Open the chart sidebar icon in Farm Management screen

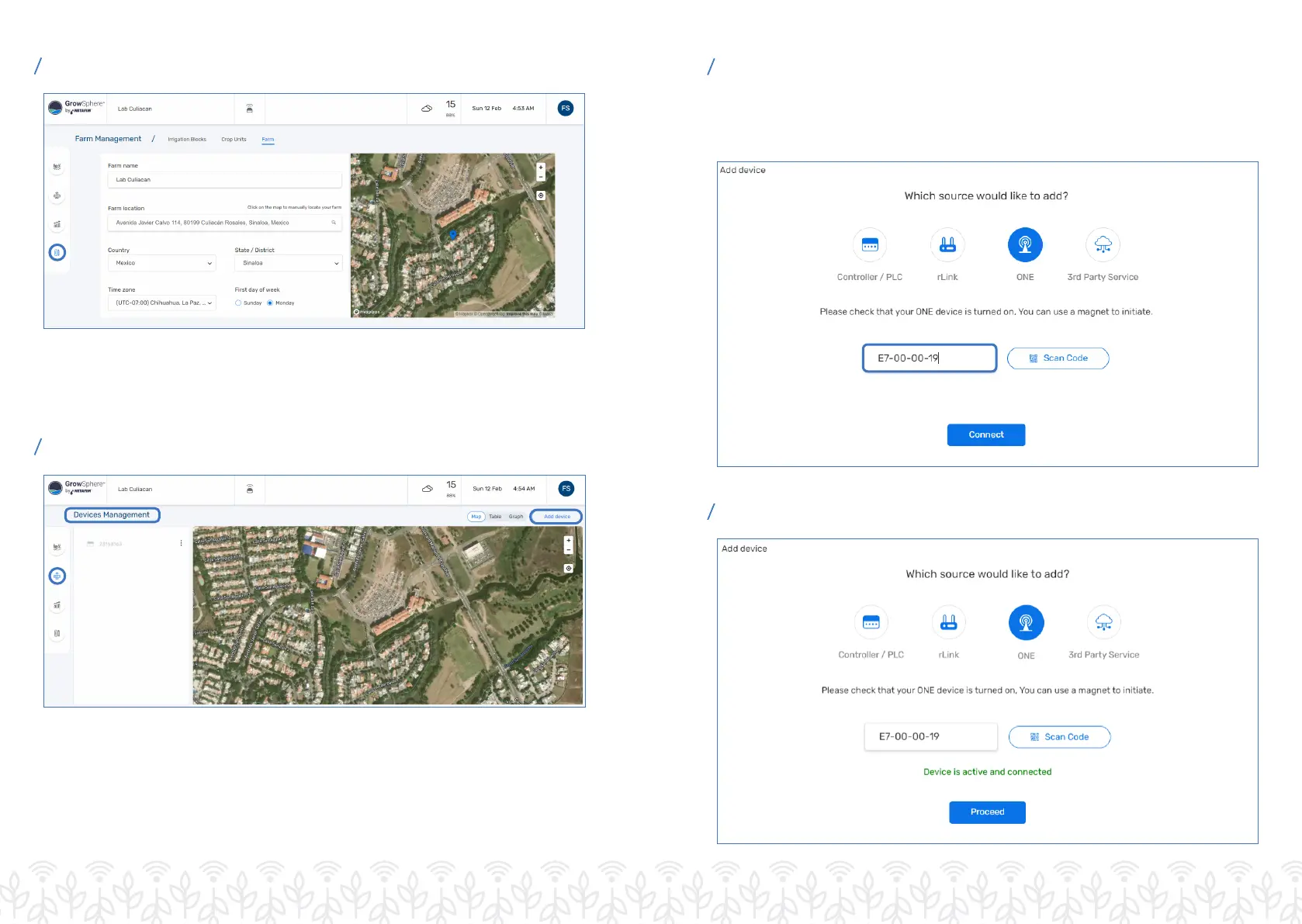(57, 224)
